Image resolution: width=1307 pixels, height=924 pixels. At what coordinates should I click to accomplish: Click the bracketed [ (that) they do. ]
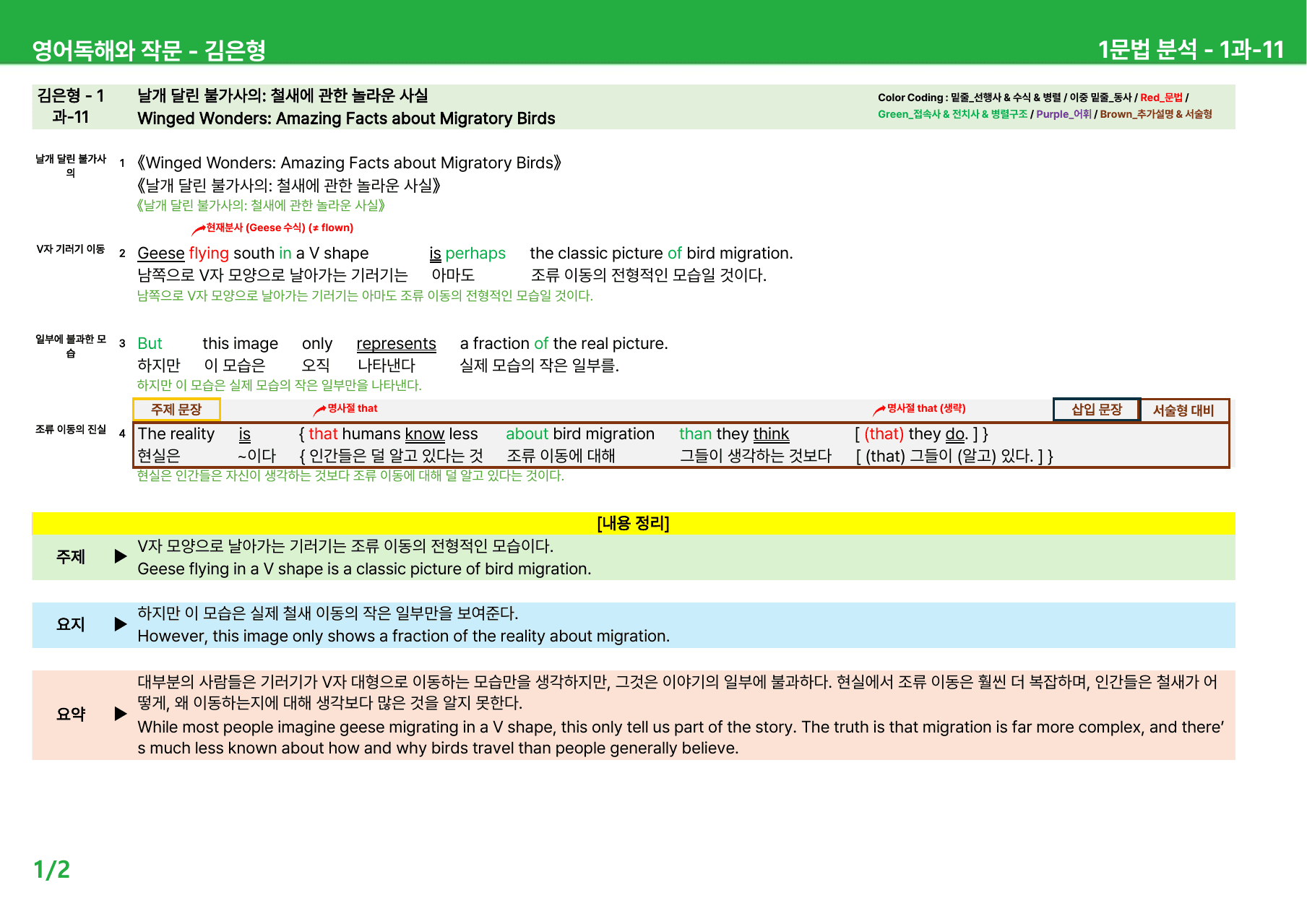click(915, 434)
